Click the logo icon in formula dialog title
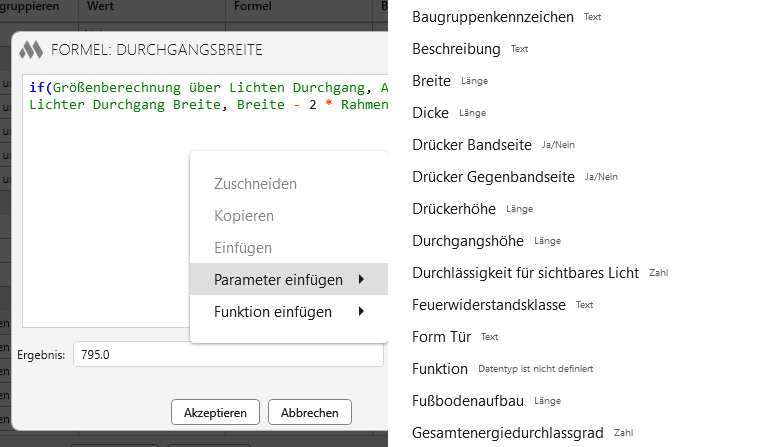 [x=31, y=49]
